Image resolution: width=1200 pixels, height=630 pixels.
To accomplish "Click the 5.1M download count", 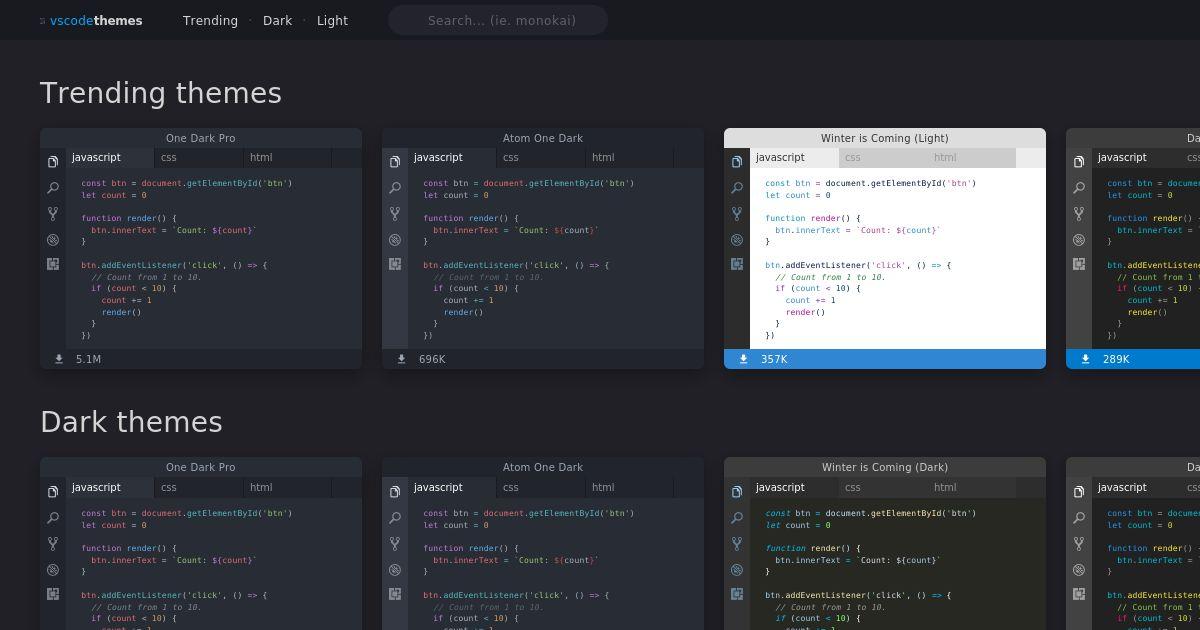I will pyautogui.click(x=88, y=359).
